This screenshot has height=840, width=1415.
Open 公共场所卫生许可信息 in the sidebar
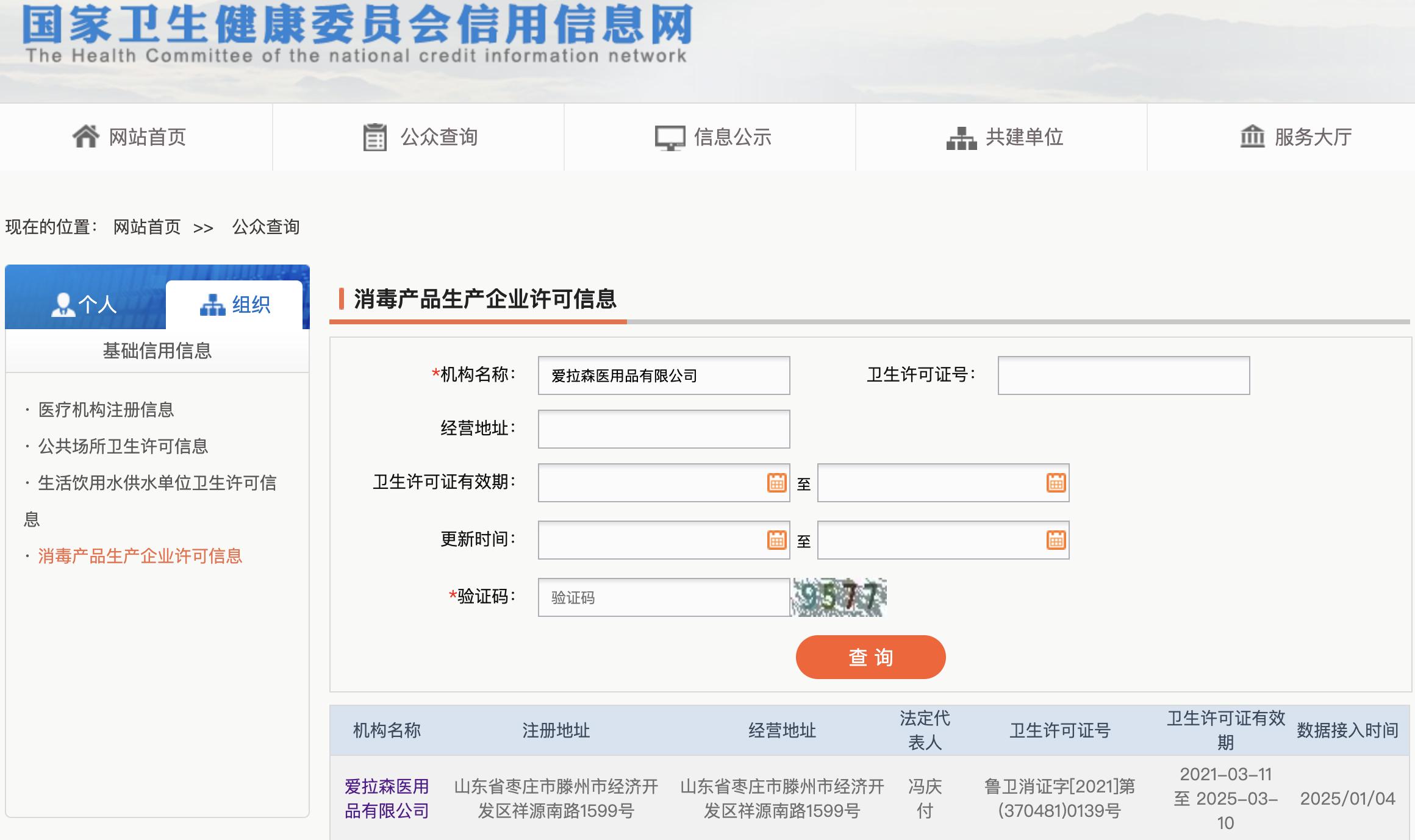click(123, 446)
